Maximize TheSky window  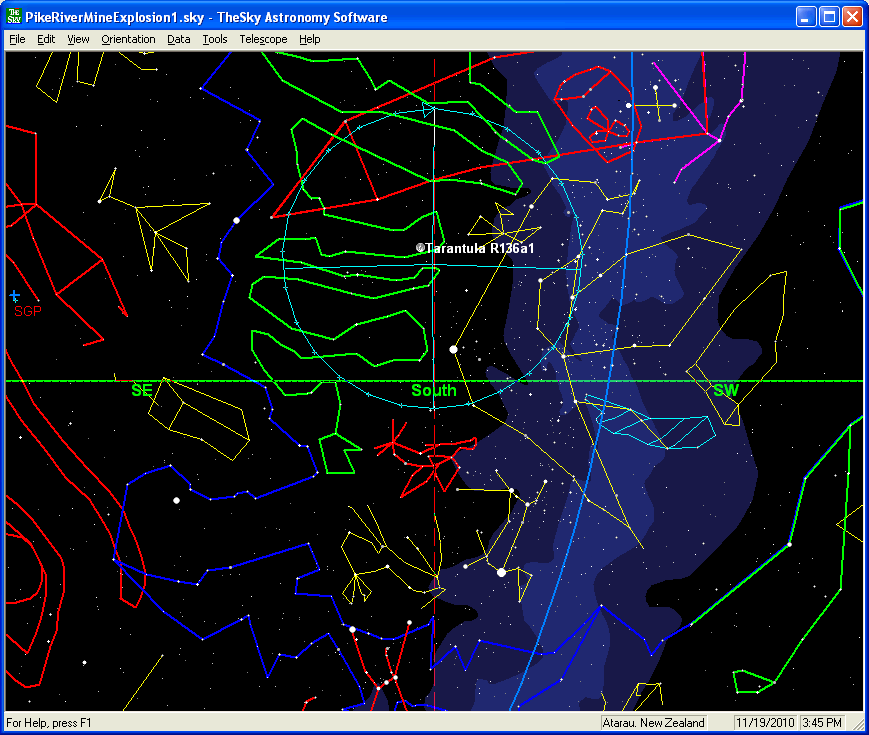(x=829, y=17)
